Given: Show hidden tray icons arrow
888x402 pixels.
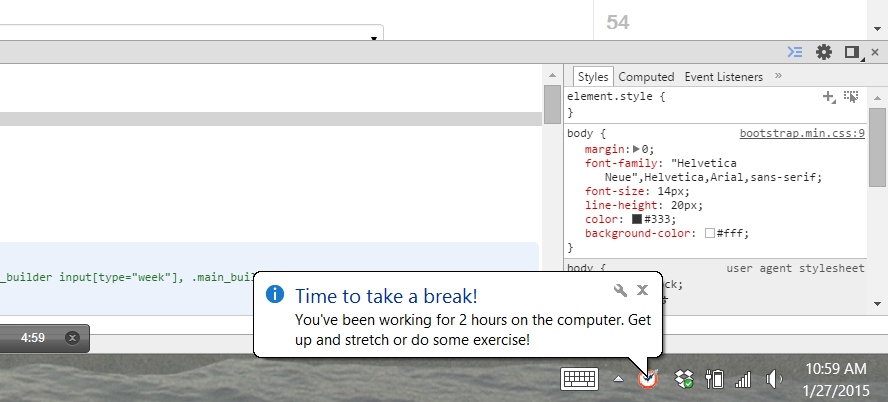Looking at the screenshot, I should pyautogui.click(x=618, y=379).
